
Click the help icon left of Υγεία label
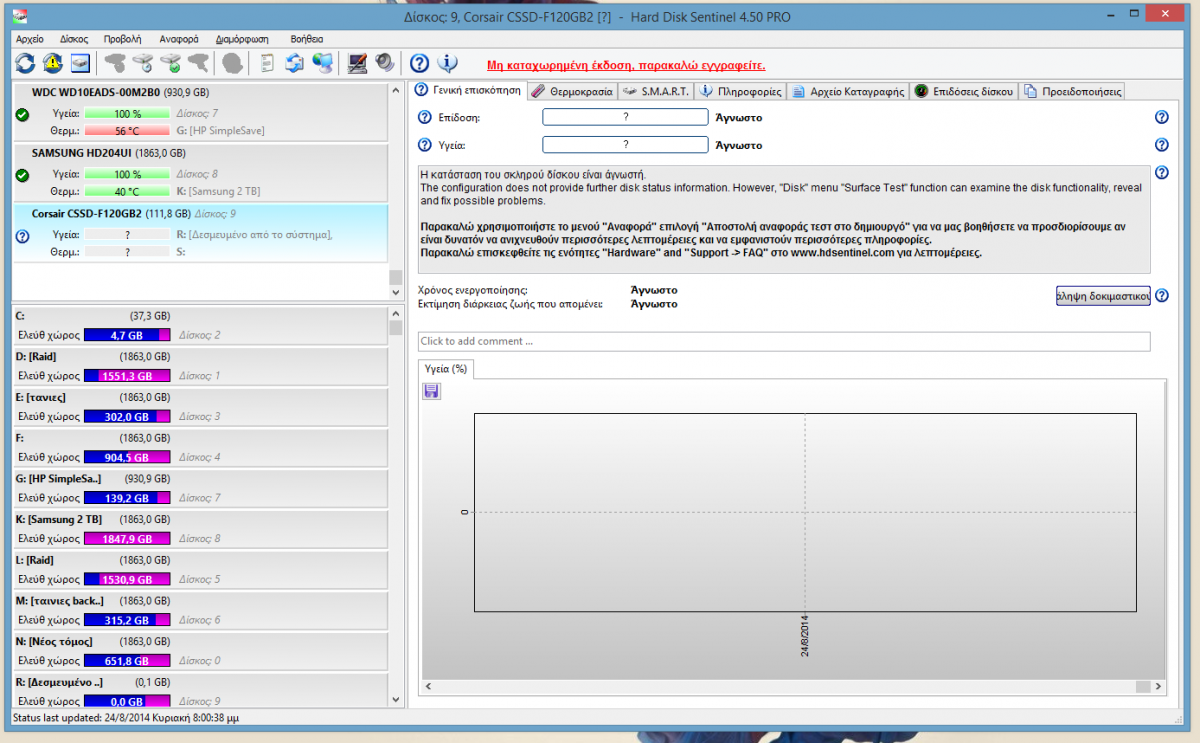point(424,145)
